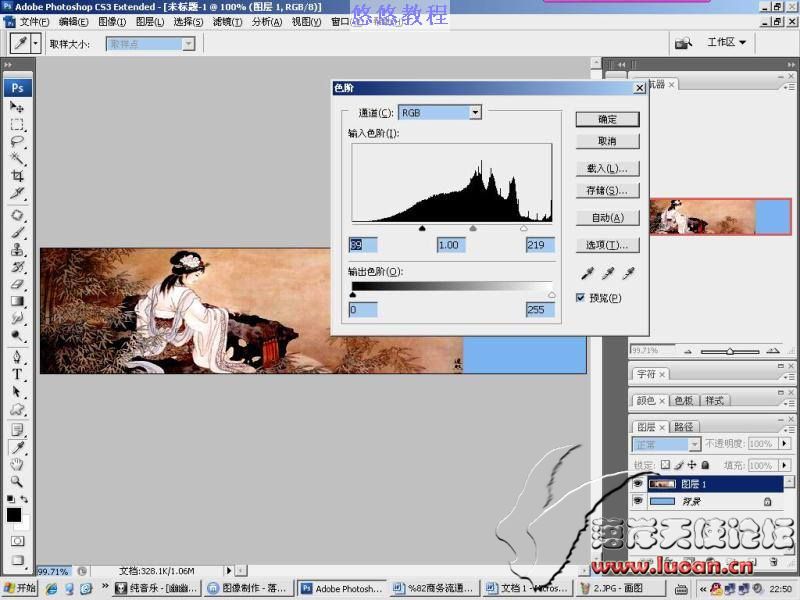
Task: Swap foreground and background colors
Action: 23,499
